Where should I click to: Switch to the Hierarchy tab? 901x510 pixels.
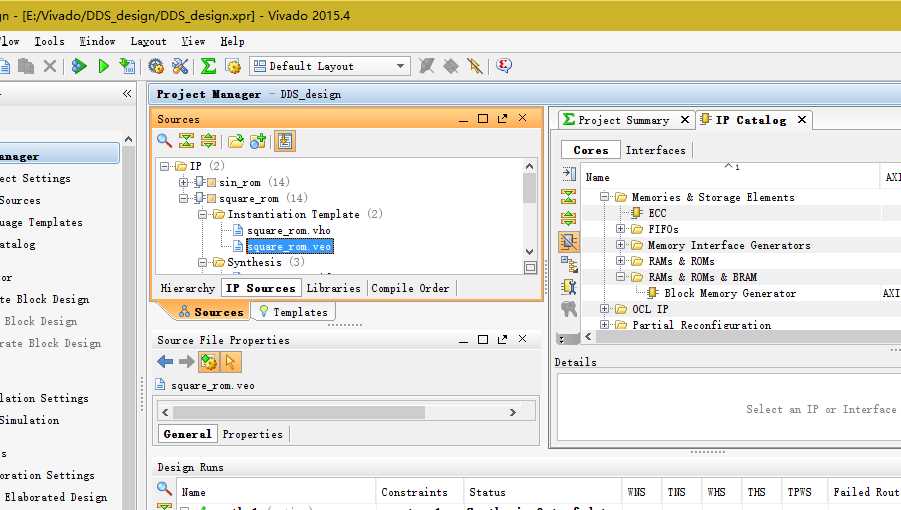187,288
